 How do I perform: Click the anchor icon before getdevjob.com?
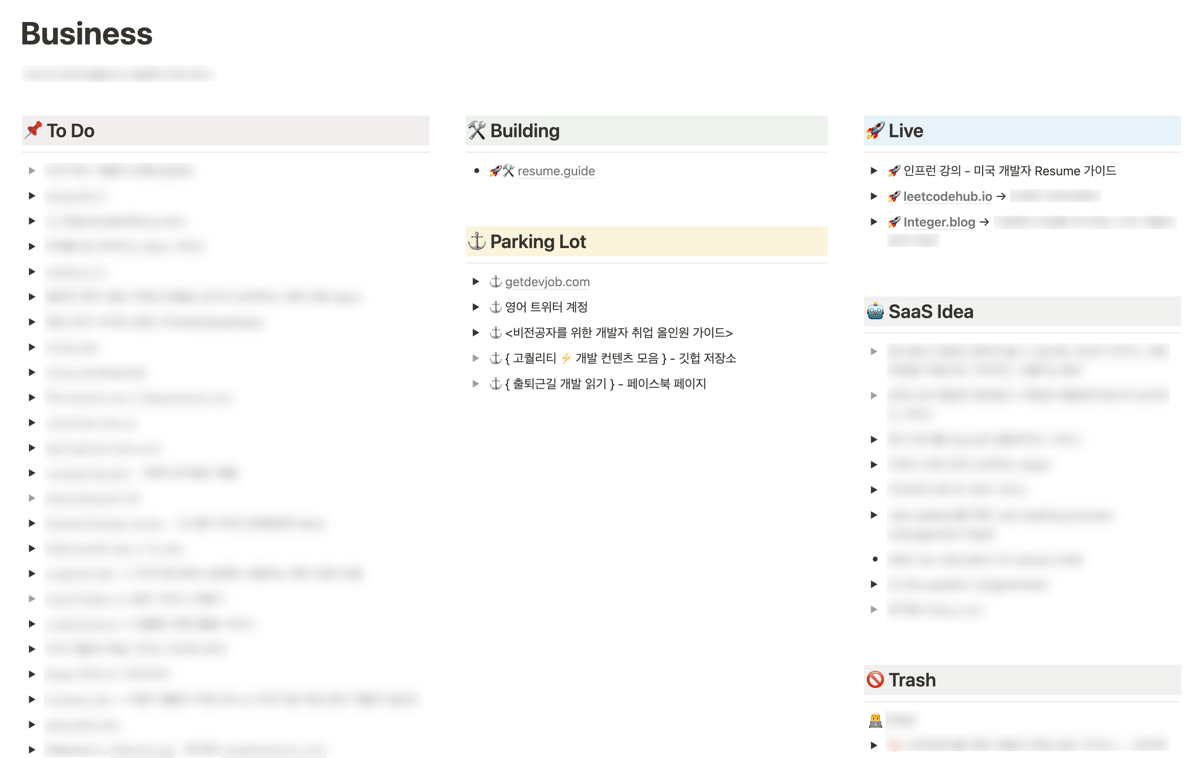[495, 282]
